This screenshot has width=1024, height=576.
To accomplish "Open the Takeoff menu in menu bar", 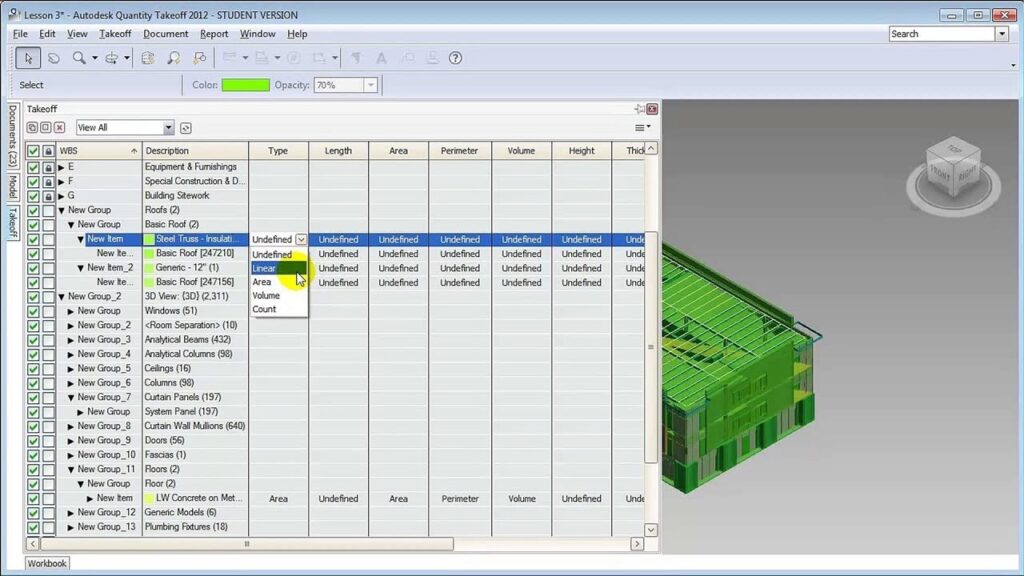I will click(x=115, y=34).
